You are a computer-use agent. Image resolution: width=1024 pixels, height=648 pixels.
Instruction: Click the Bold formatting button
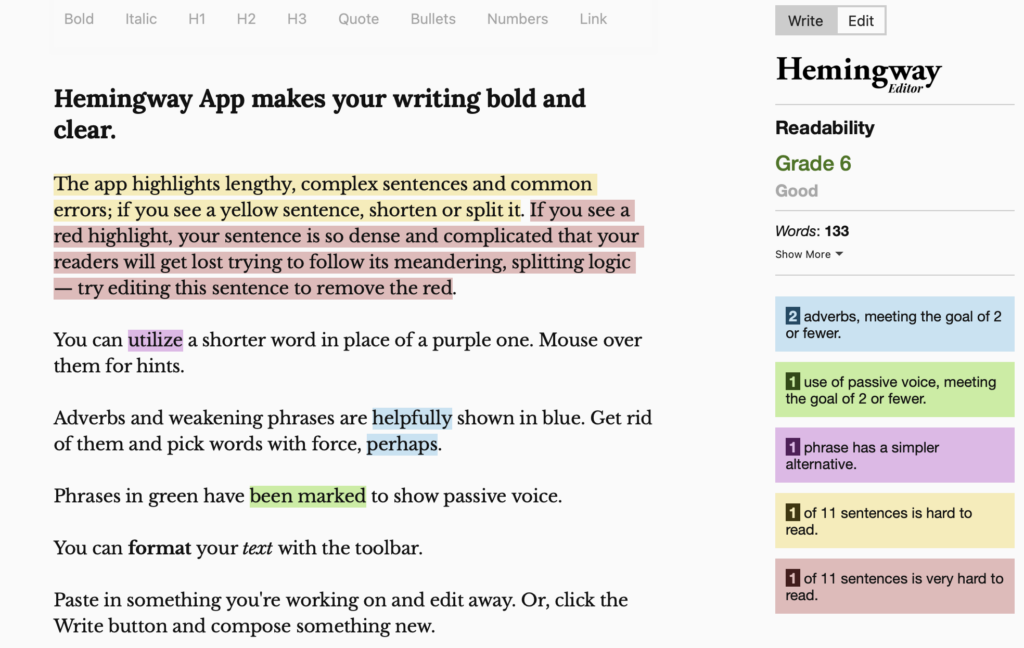coord(79,19)
